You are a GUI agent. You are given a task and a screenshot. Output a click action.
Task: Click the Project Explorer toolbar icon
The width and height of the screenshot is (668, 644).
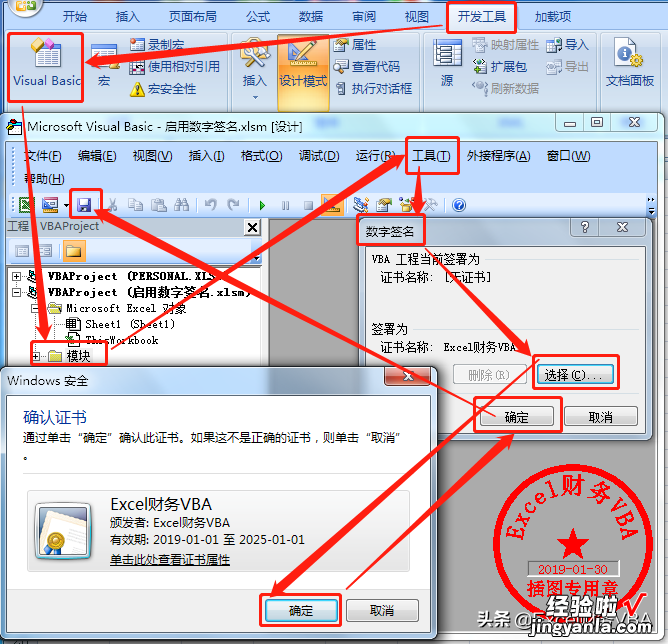[x=361, y=205]
